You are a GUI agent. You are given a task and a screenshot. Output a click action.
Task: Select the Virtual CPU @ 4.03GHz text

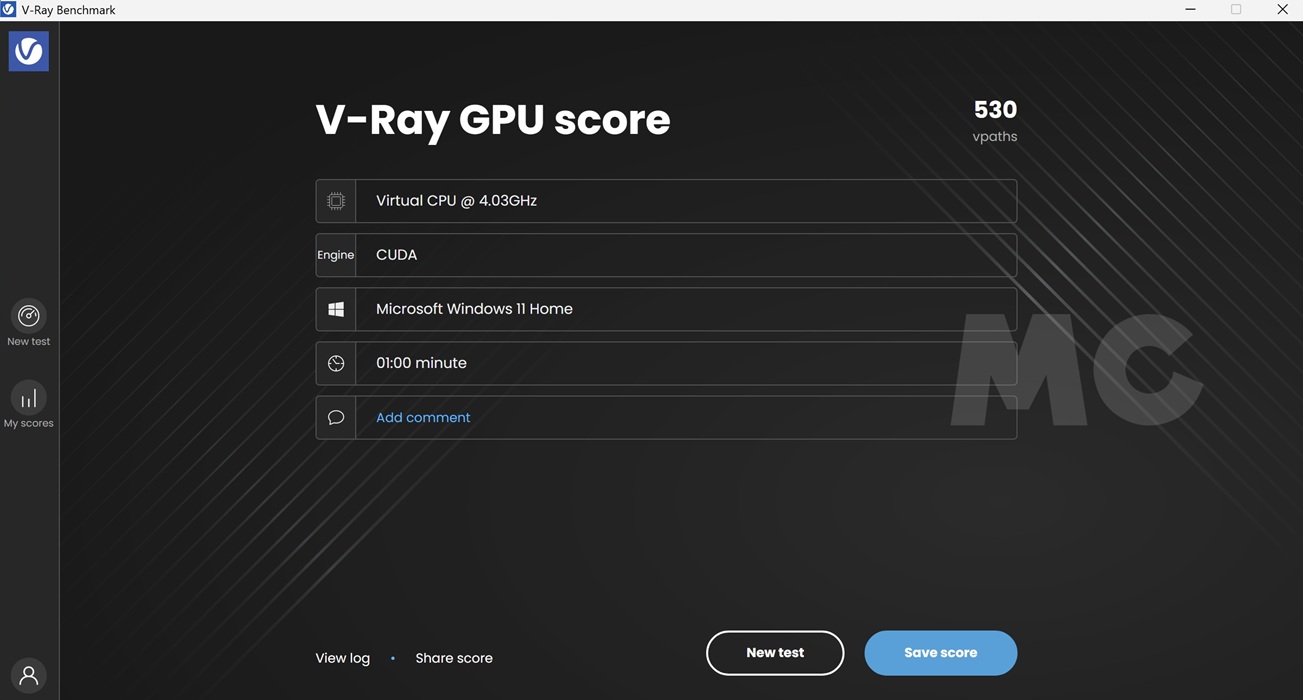[x=456, y=201]
